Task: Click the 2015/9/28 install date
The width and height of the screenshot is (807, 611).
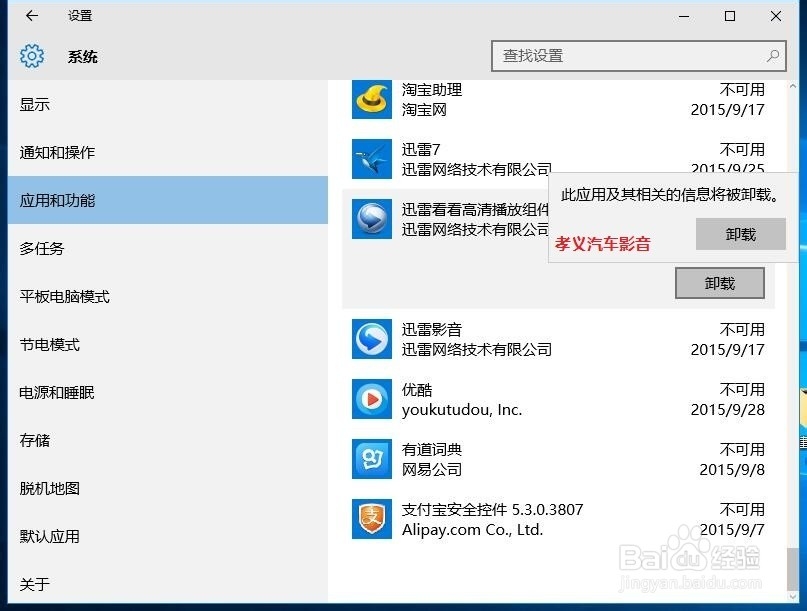Action: (728, 410)
